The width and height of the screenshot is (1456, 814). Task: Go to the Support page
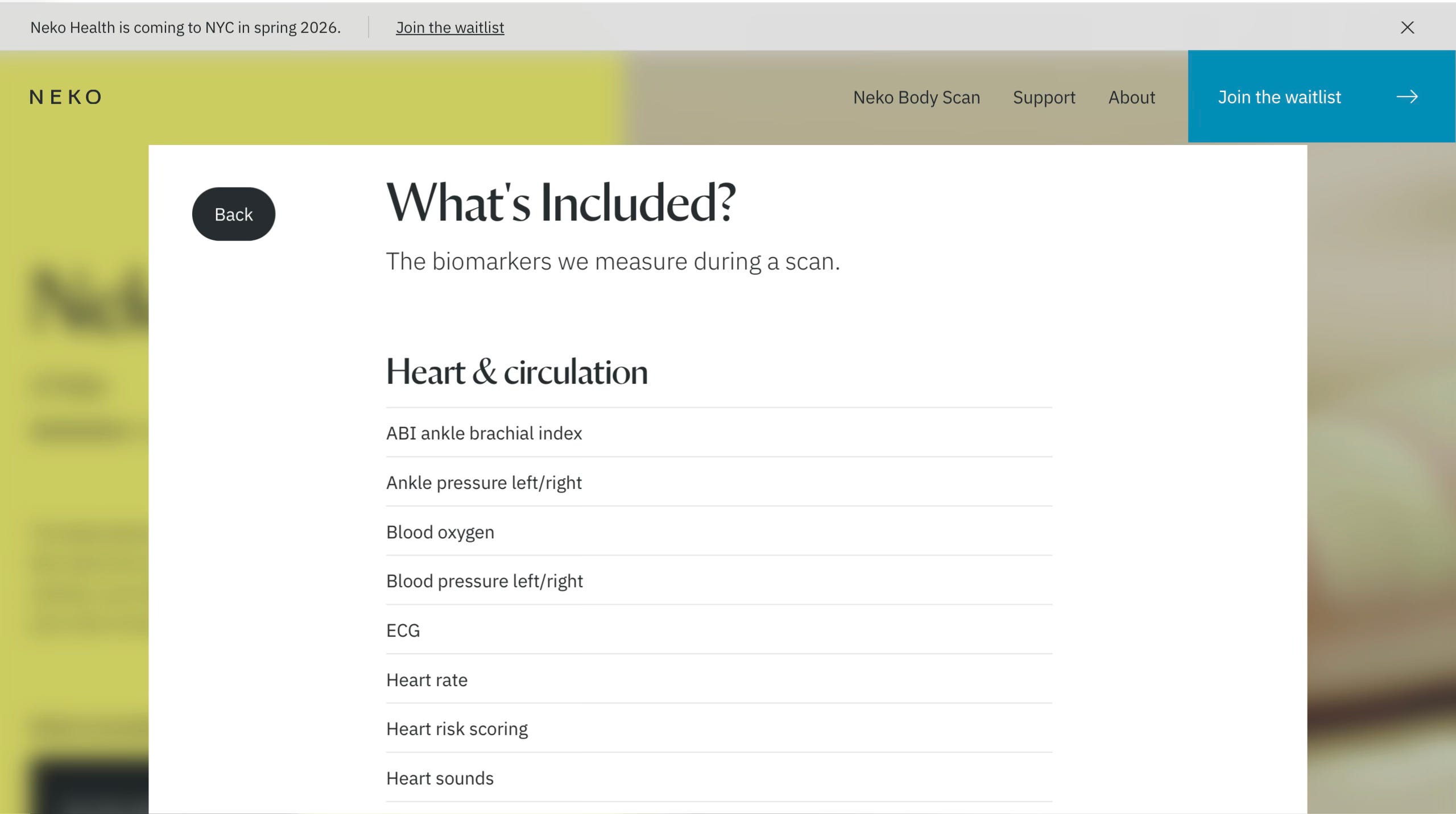[x=1044, y=97]
